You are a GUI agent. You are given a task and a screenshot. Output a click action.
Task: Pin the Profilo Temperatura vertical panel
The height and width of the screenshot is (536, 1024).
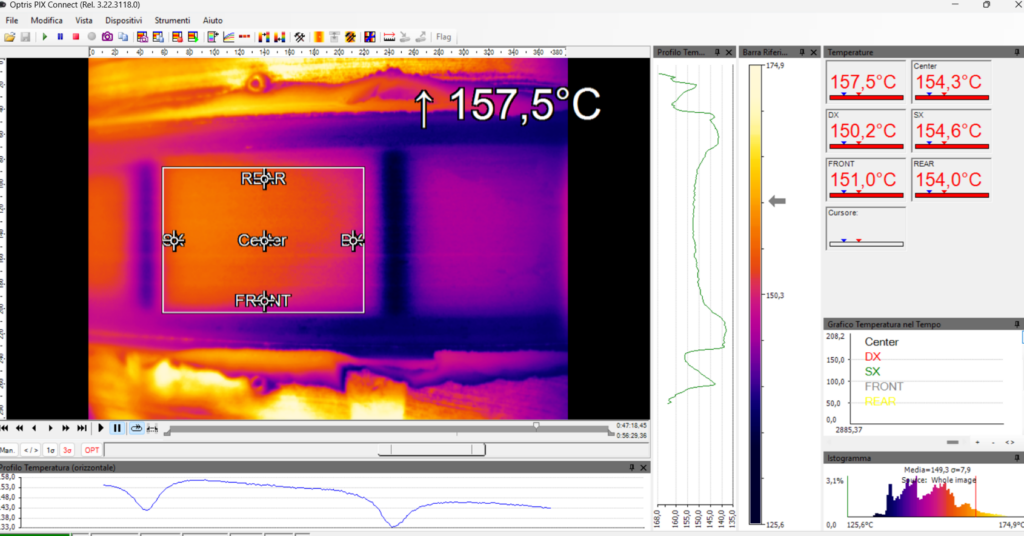click(x=717, y=52)
